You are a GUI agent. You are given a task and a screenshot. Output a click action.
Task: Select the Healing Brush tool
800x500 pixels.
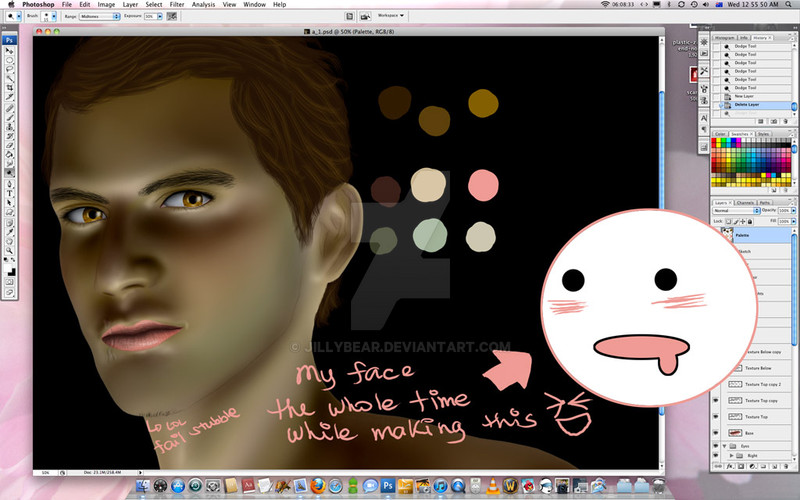tap(9, 109)
